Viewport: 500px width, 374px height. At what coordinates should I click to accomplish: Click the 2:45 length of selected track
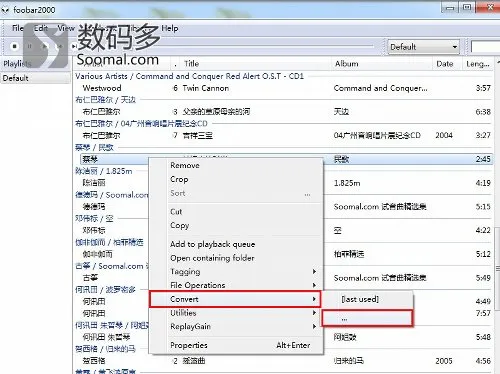pyautogui.click(x=483, y=159)
